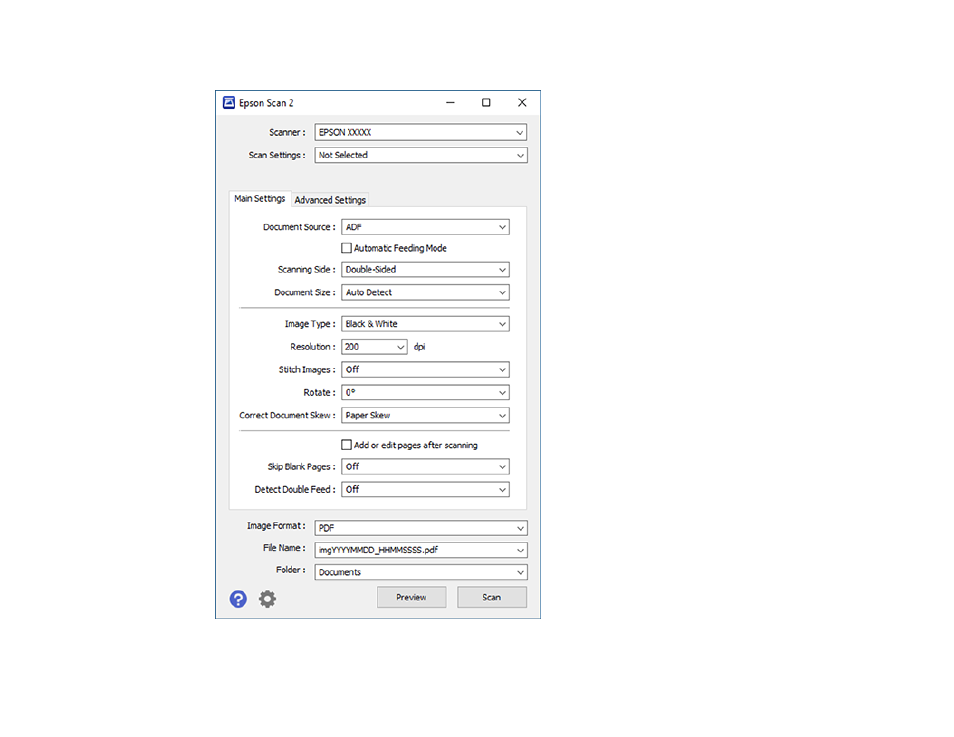Expand the Stitch Images dropdown
Image resolution: width=954 pixels, height=737 pixels.
[425, 369]
